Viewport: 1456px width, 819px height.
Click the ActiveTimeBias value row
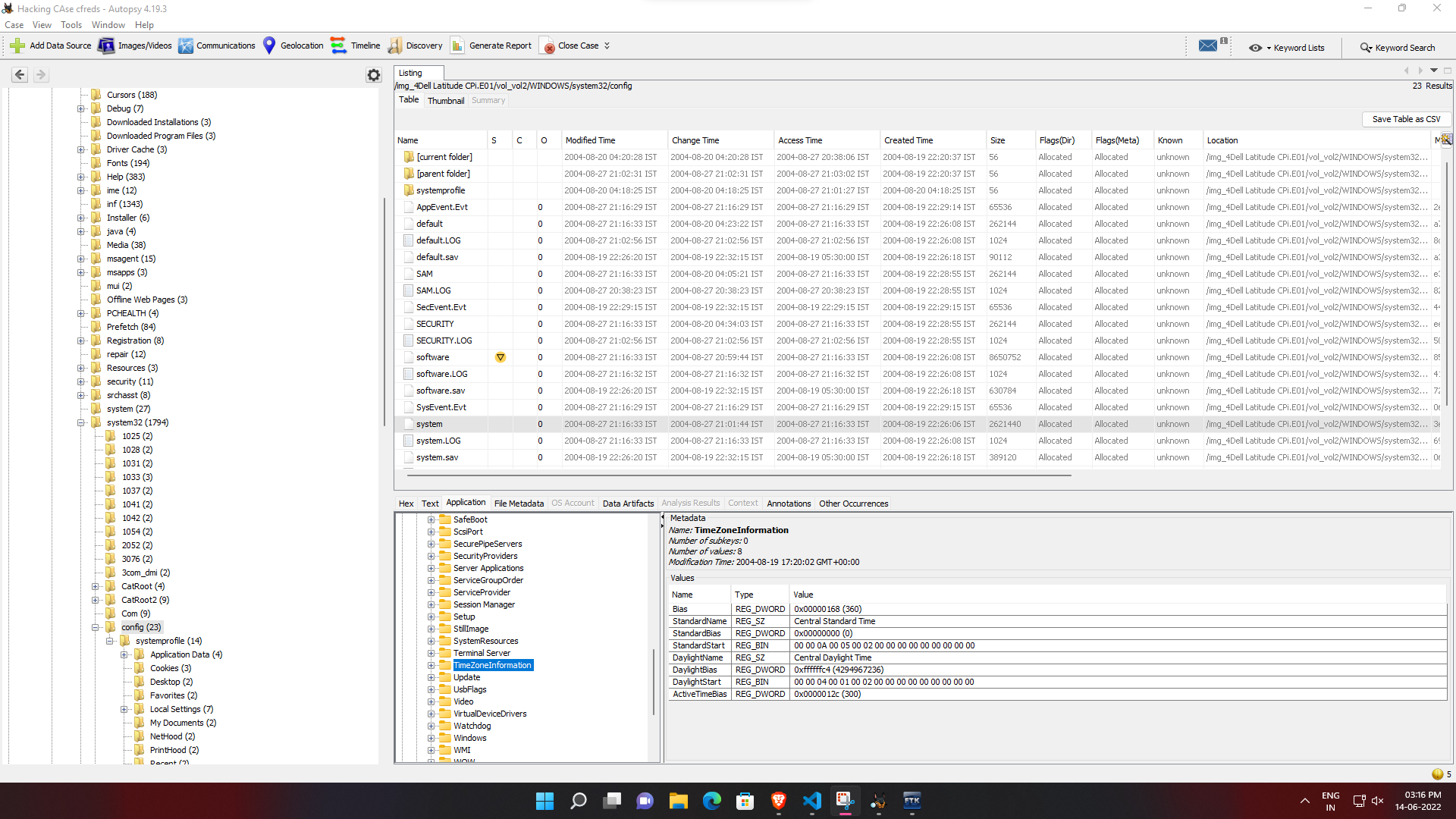coord(1057,694)
